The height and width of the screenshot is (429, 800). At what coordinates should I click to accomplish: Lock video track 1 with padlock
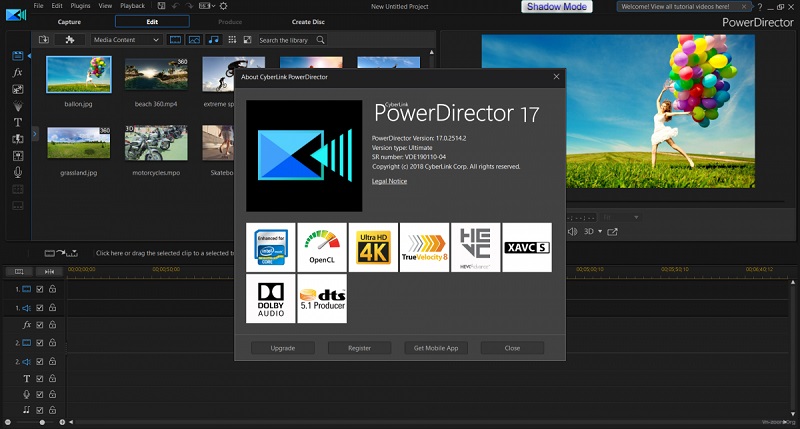pos(52,289)
